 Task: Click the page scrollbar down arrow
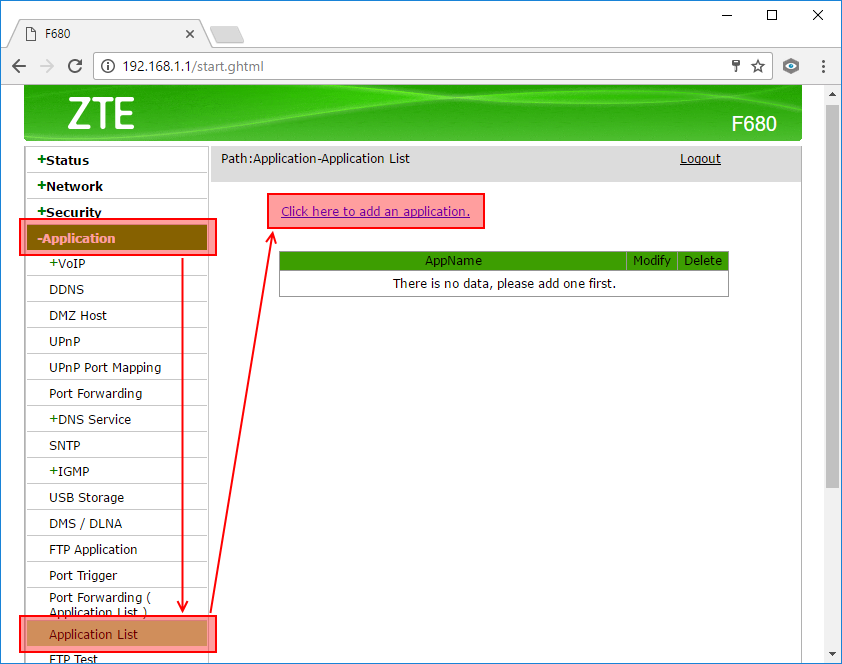click(x=832, y=654)
